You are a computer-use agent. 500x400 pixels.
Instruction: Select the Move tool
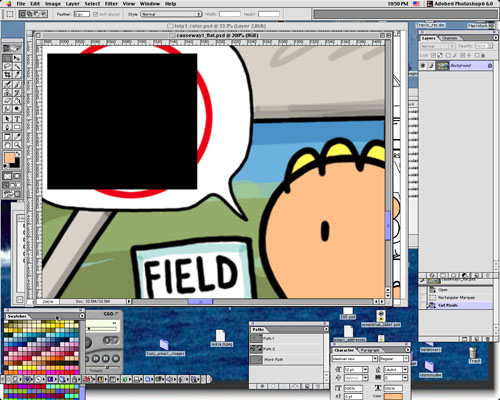[x=17, y=58]
